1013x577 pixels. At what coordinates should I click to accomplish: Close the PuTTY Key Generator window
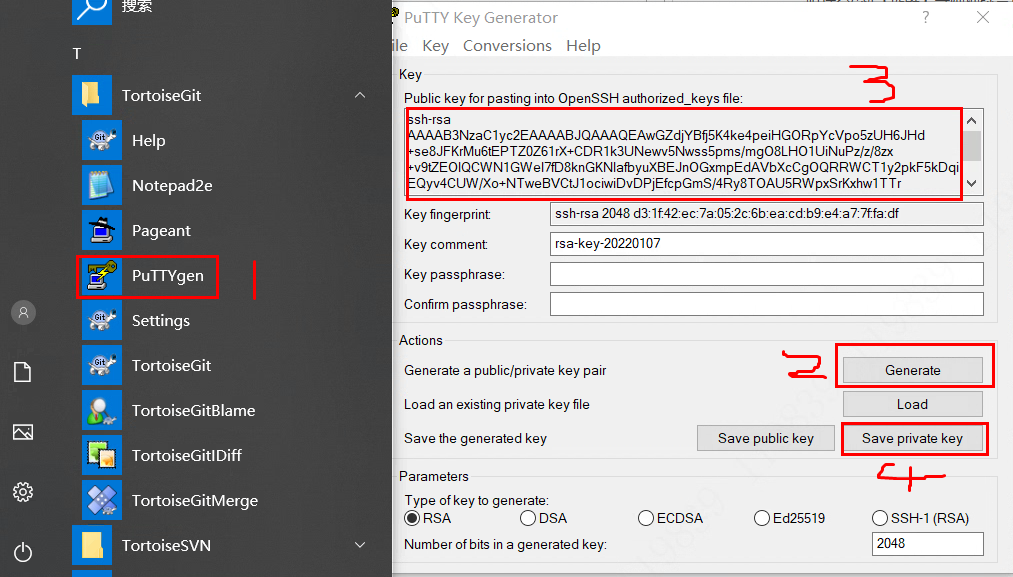pos(983,17)
